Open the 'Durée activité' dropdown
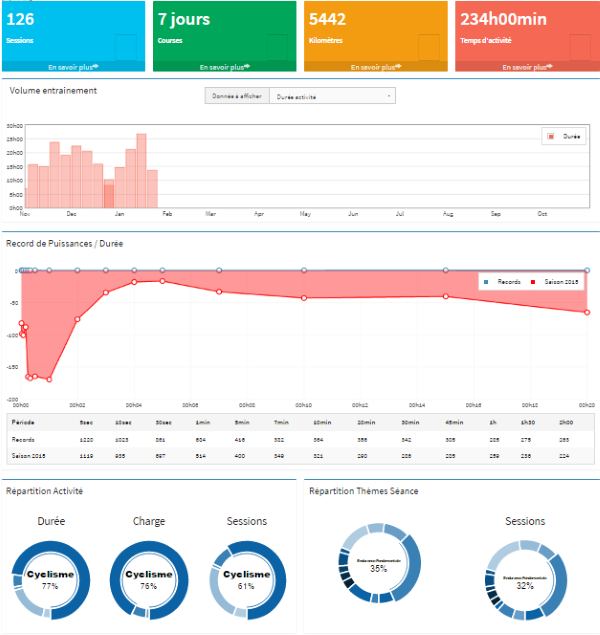This screenshot has width=600, height=635. (x=330, y=96)
